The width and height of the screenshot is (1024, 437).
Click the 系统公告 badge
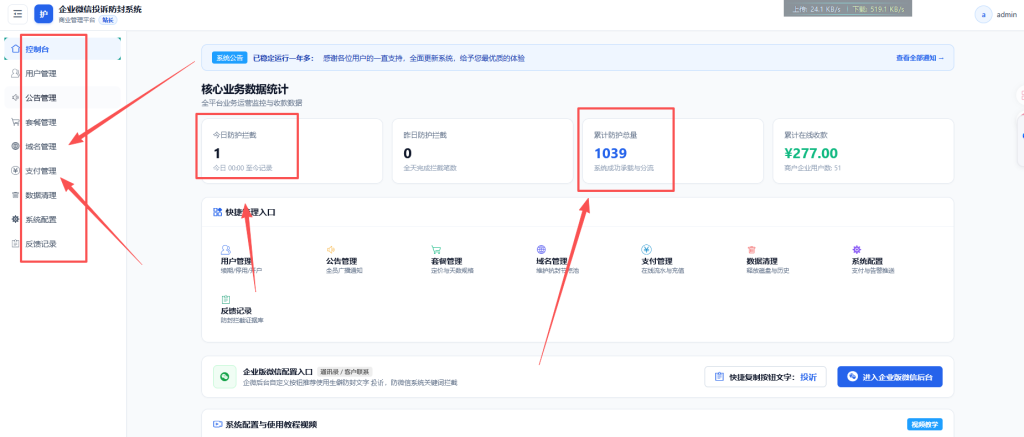[229, 58]
